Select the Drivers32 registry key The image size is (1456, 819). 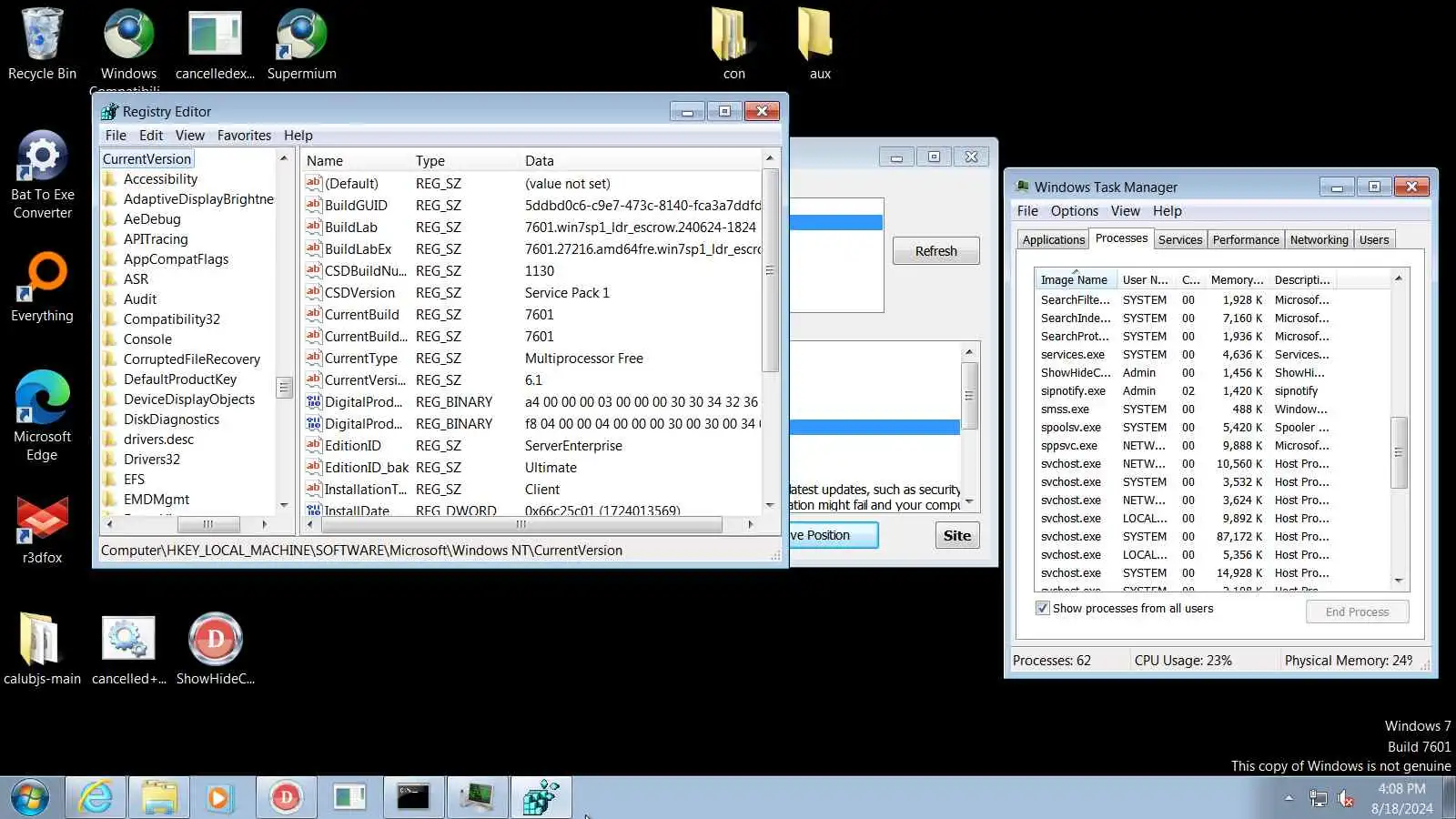152,460
